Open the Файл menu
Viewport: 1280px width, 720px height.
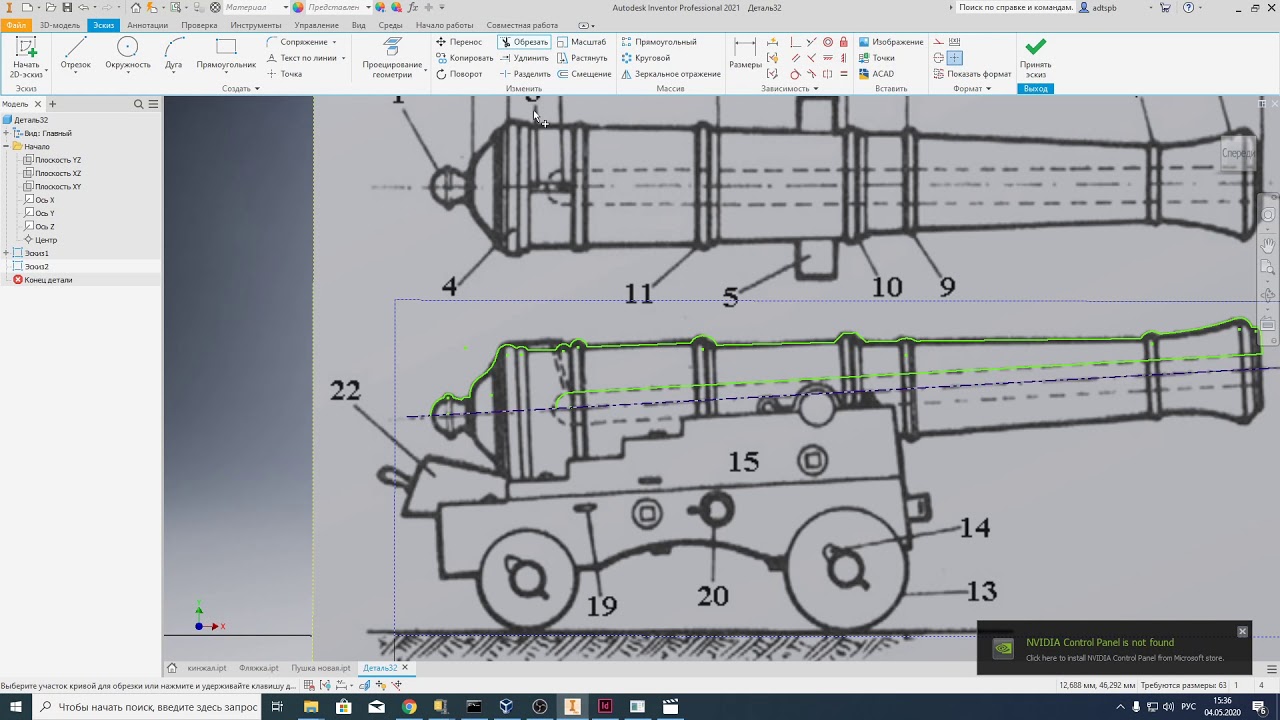[16, 25]
